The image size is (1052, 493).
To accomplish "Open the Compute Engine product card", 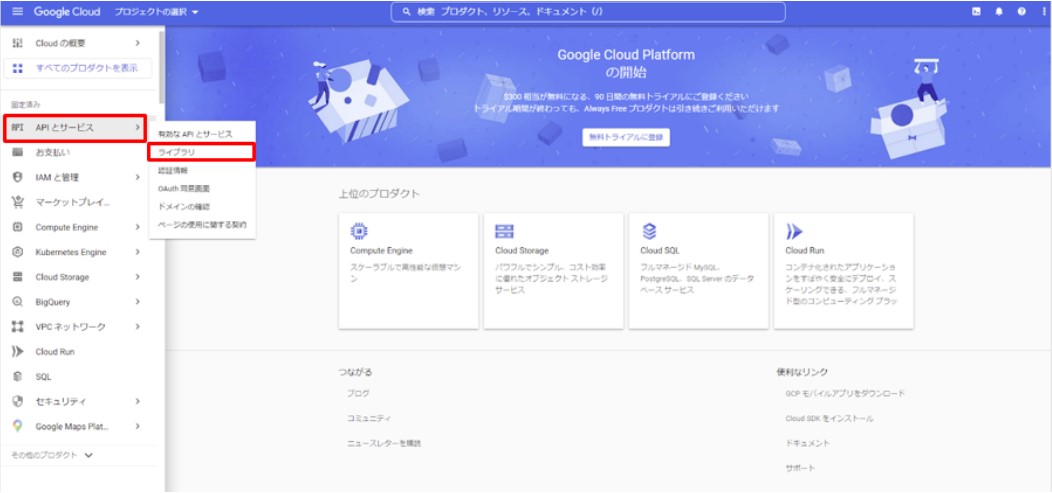I will click(x=409, y=271).
